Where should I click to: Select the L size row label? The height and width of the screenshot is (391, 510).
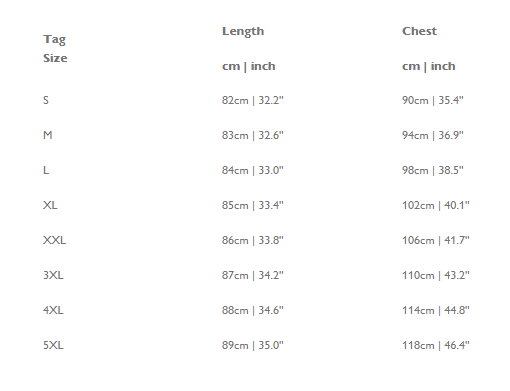pyautogui.click(x=46, y=170)
